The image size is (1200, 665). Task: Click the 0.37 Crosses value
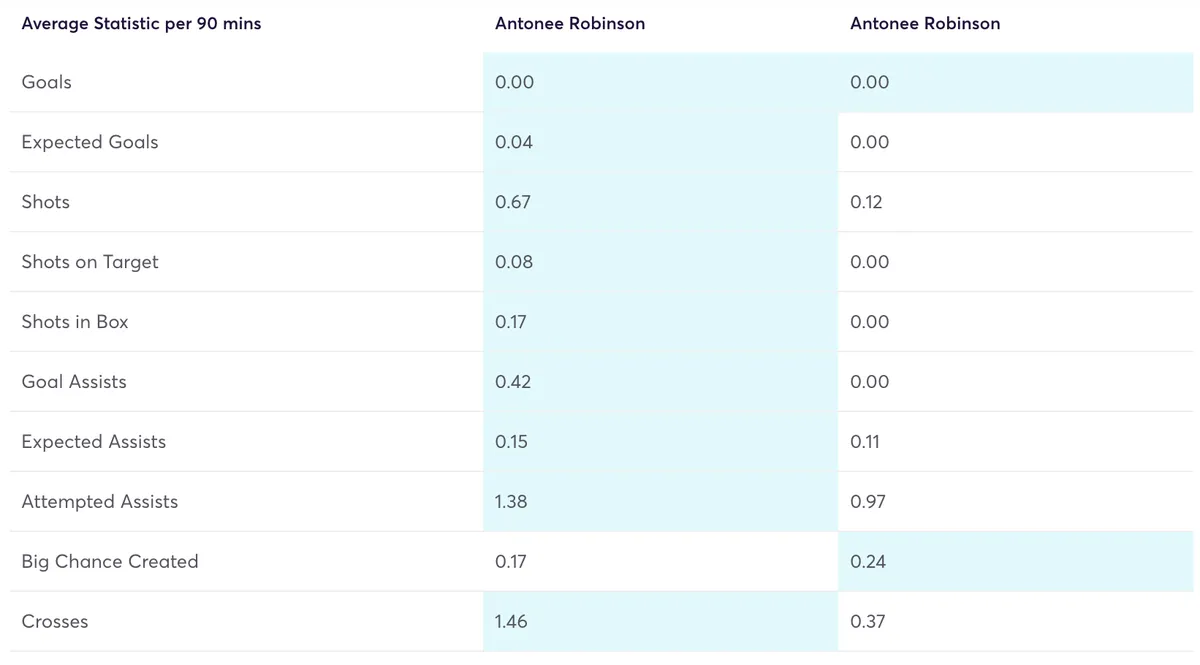pyautogui.click(x=868, y=622)
